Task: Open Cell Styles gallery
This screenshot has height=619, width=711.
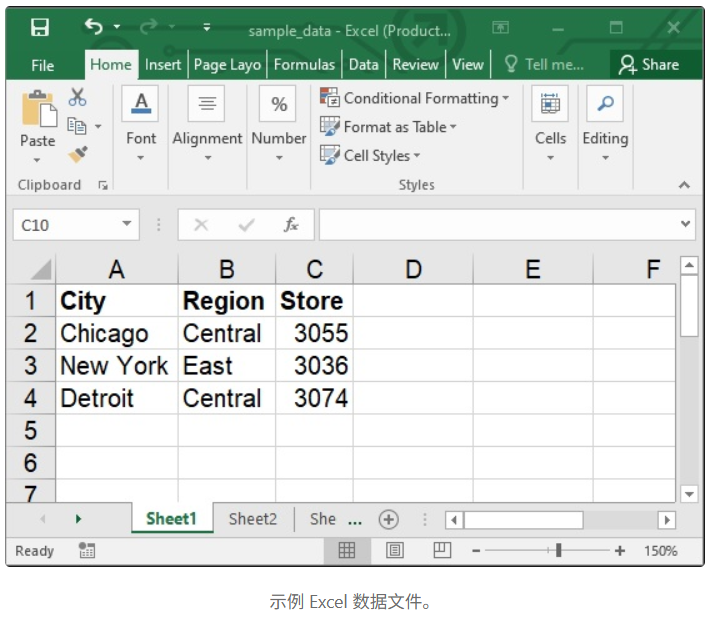Action: (x=370, y=155)
